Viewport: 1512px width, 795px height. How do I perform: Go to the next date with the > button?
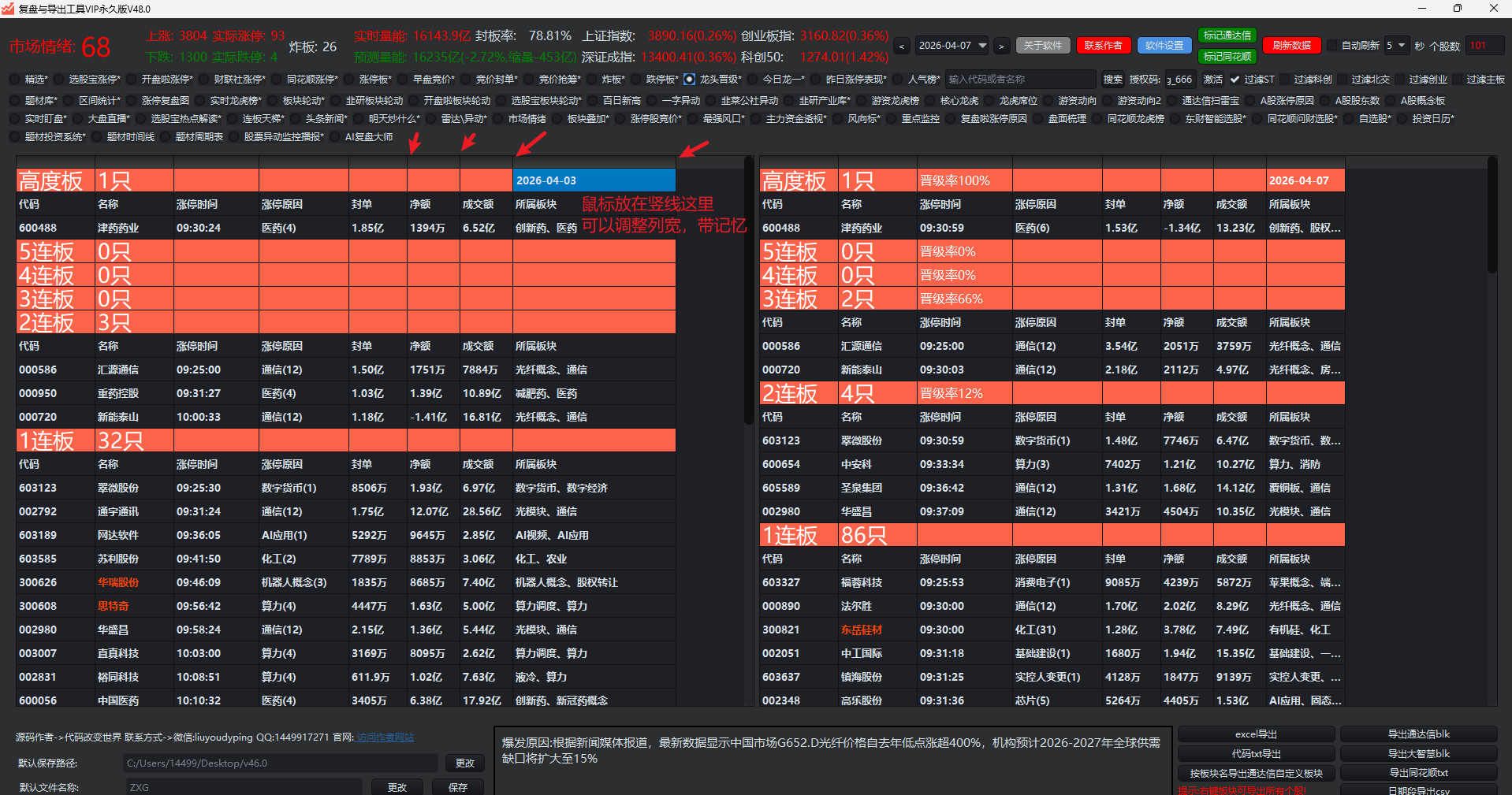(x=1001, y=46)
